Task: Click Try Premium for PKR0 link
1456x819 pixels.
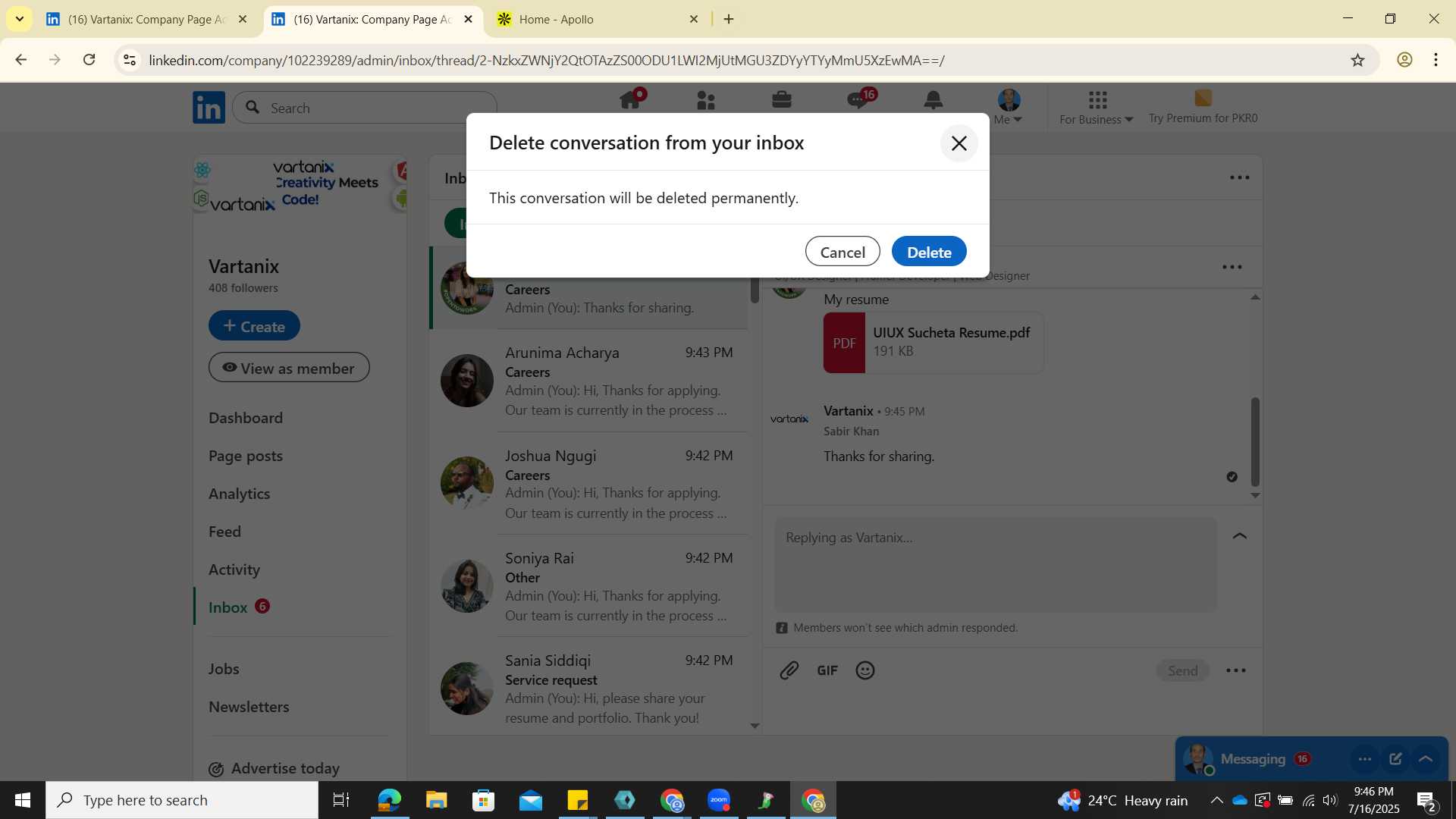Action: (x=1203, y=108)
